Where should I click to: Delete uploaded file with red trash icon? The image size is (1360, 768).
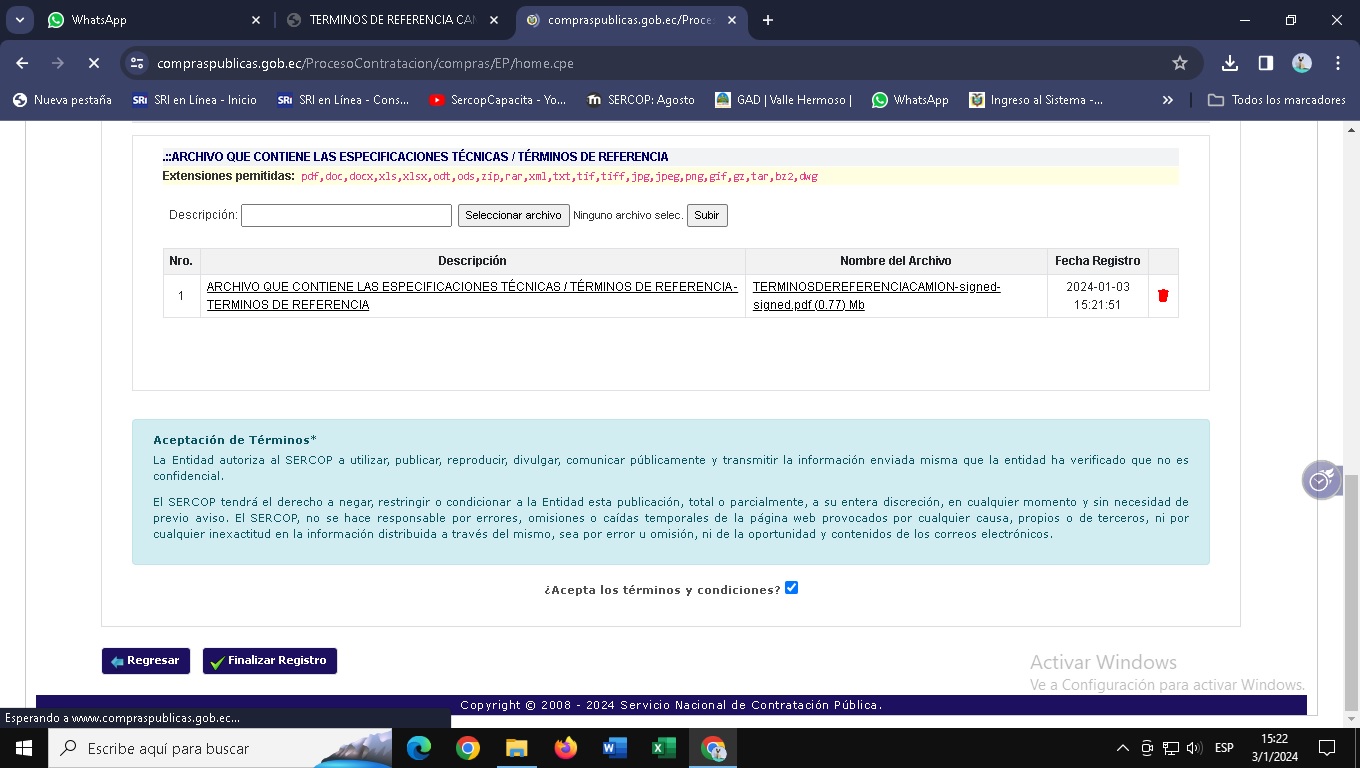tap(1163, 296)
